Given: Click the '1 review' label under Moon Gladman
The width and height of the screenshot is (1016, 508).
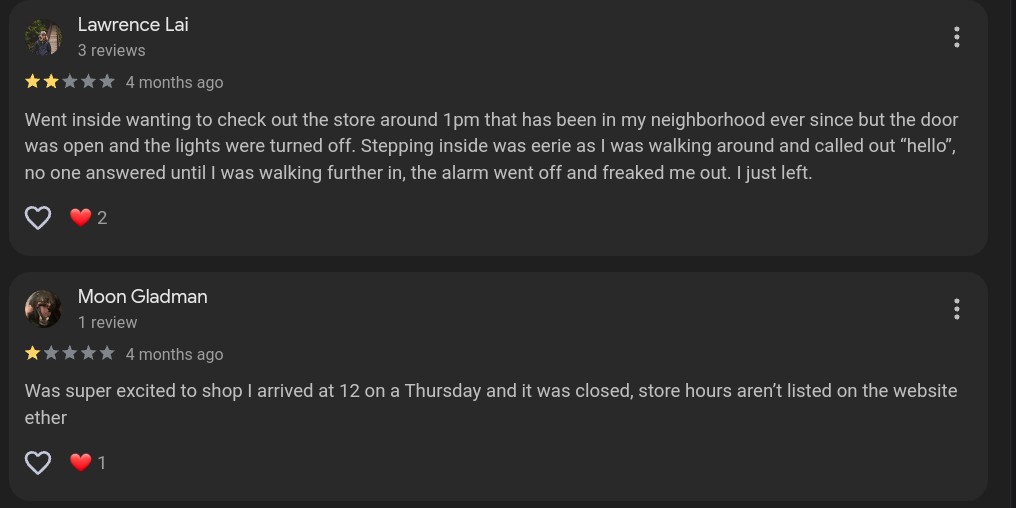Looking at the screenshot, I should (108, 323).
